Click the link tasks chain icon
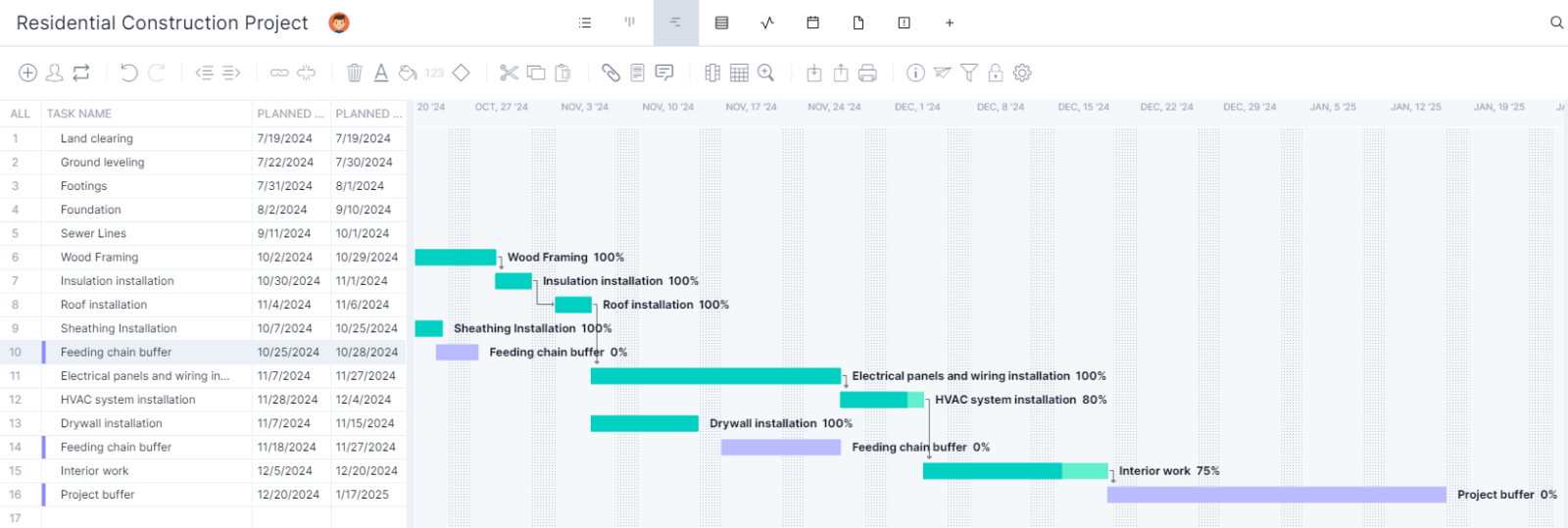Screen dimensions: 1568x528 point(279,72)
